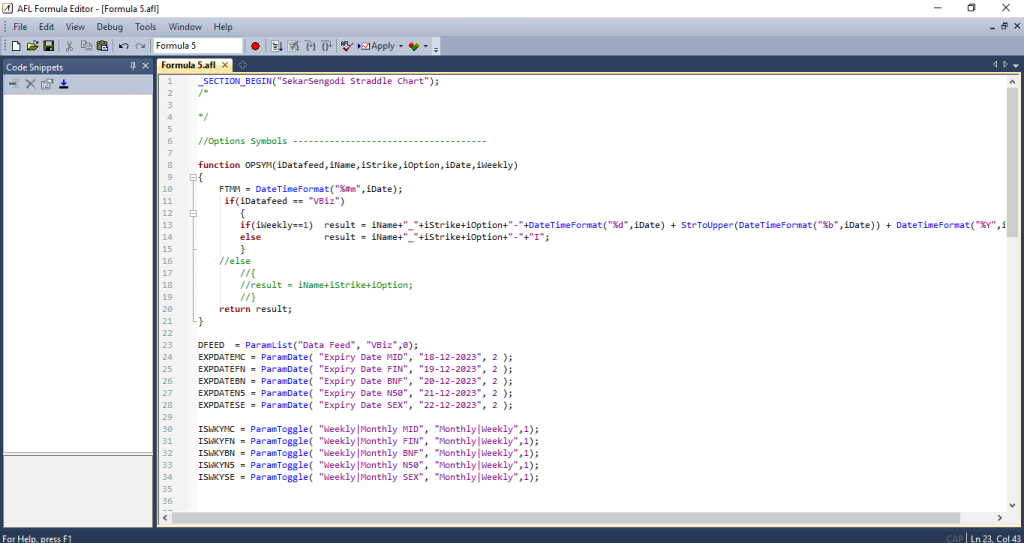Close the Code Snippets panel
This screenshot has width=1024, height=543.
(146, 66)
